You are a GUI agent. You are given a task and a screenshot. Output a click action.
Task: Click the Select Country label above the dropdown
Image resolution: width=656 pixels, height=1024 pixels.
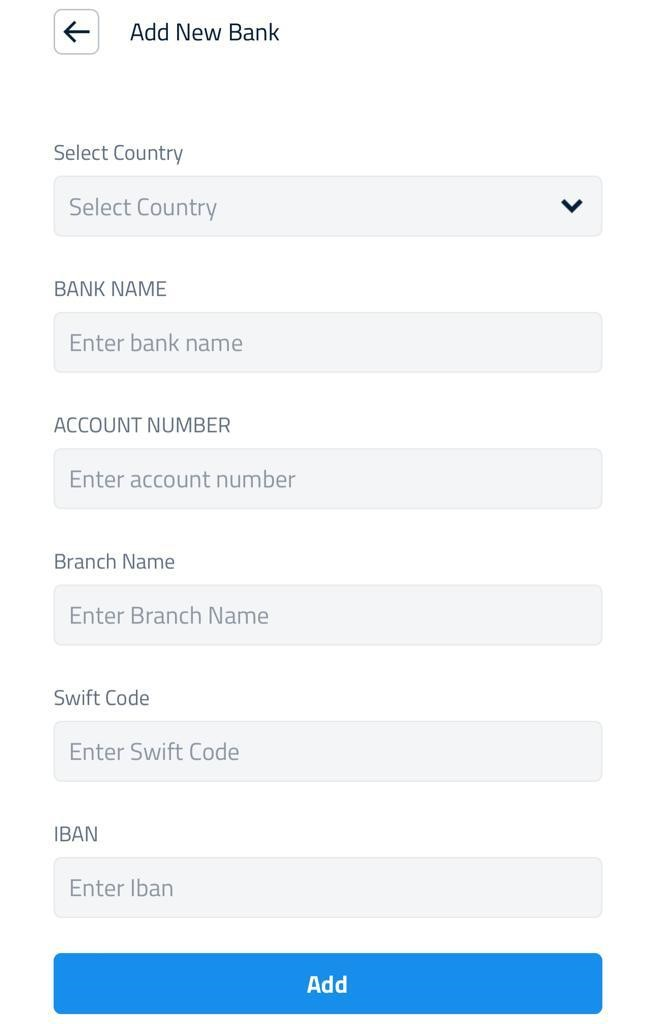tap(118, 153)
